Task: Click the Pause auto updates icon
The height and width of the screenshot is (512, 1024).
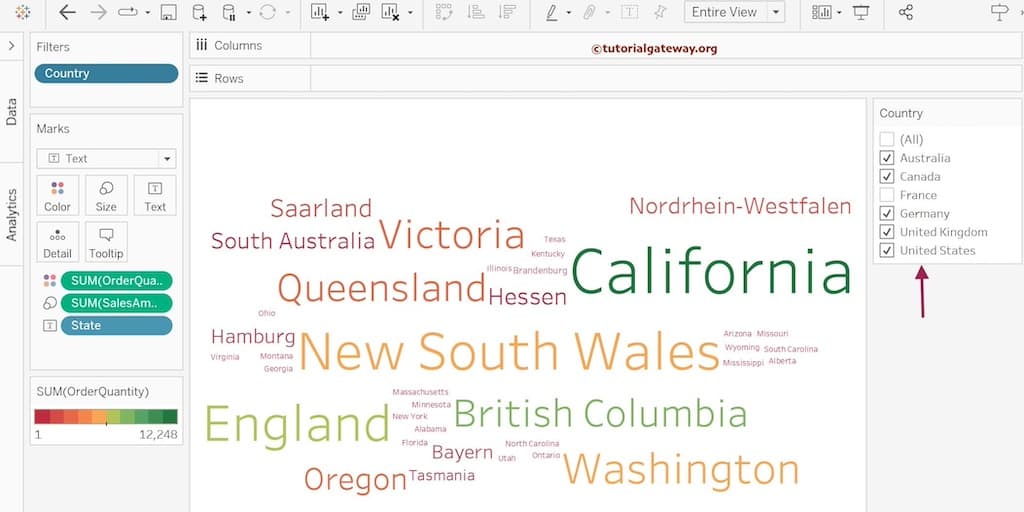Action: click(229, 12)
